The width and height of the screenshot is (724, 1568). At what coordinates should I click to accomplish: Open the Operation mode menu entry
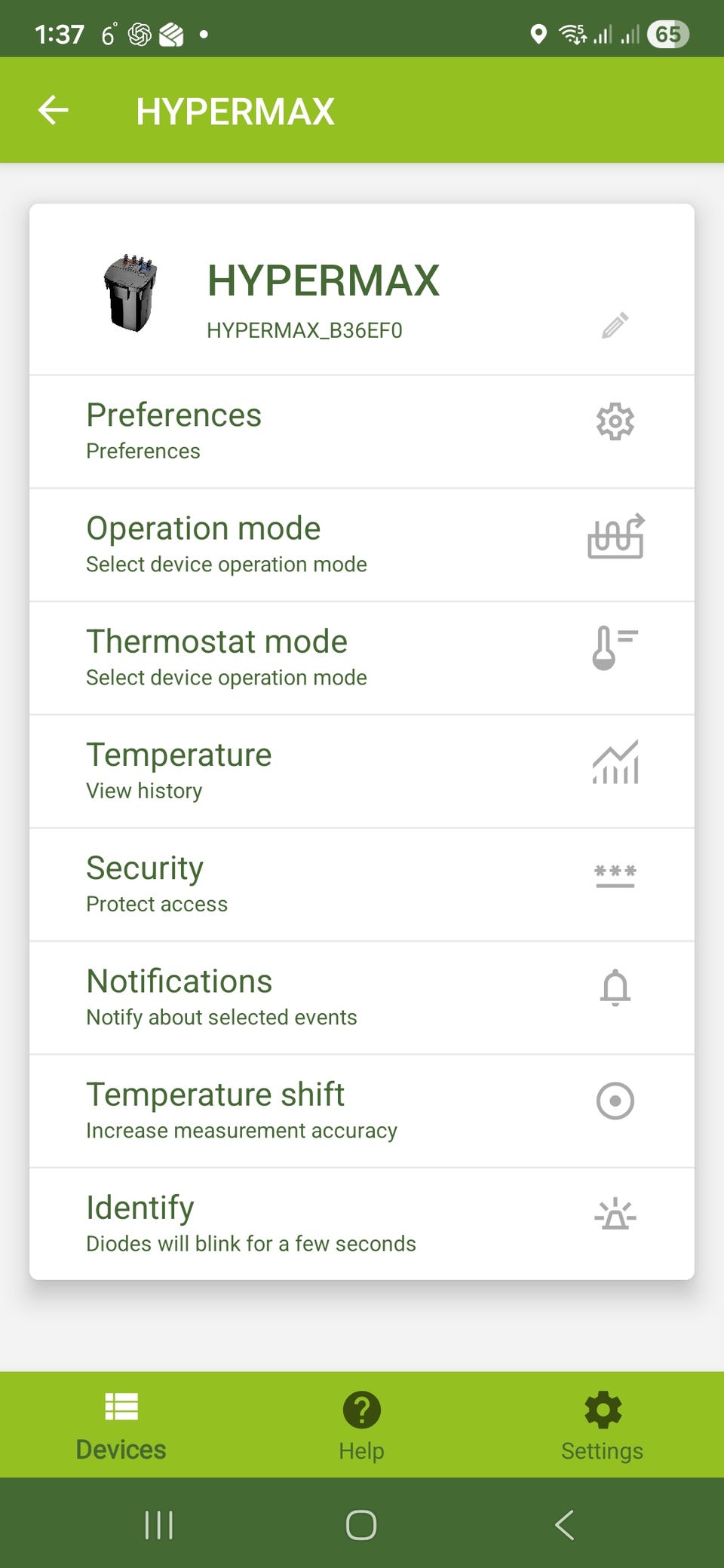226,544
